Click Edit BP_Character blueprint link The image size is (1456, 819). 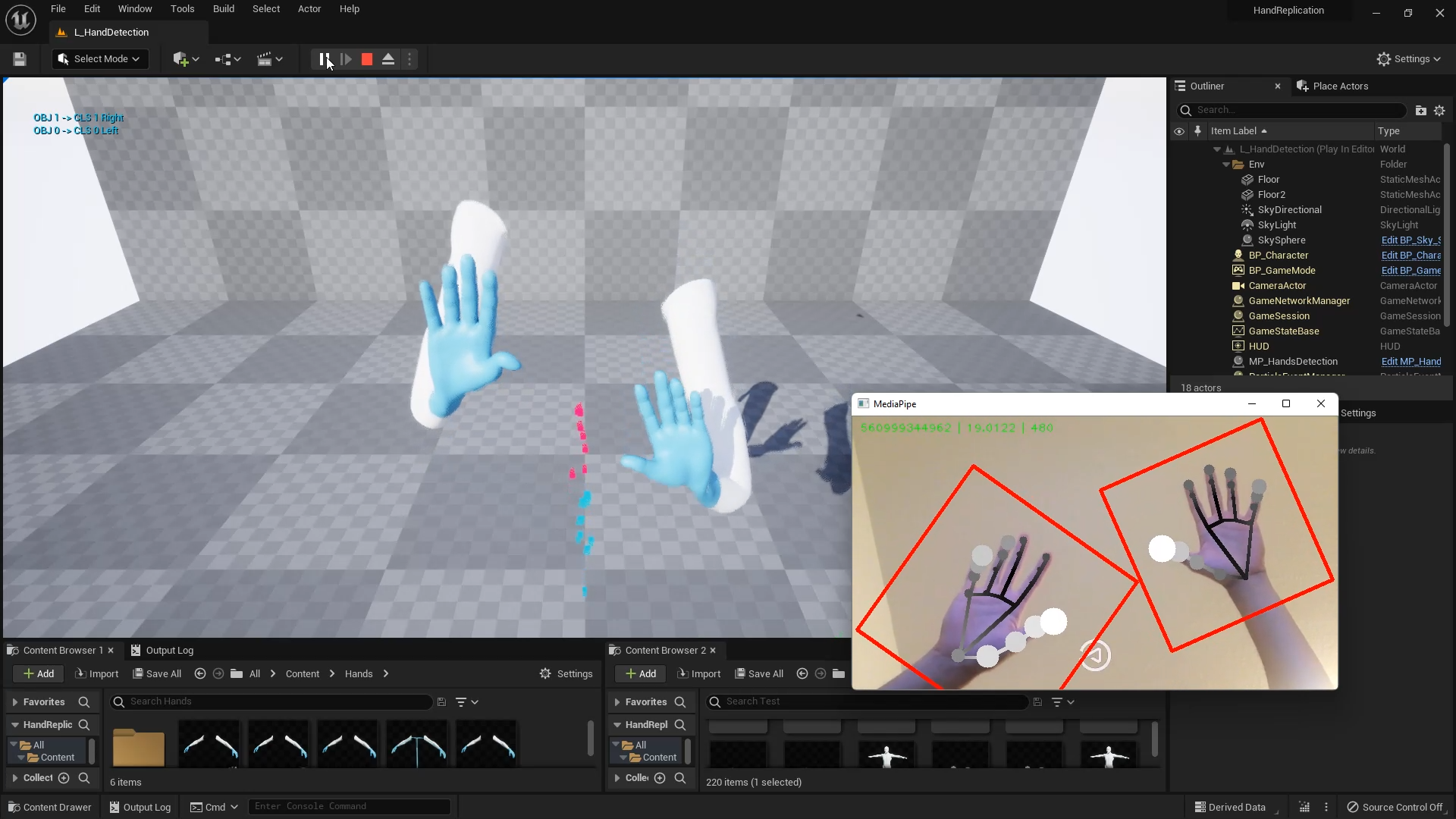[x=1410, y=256]
